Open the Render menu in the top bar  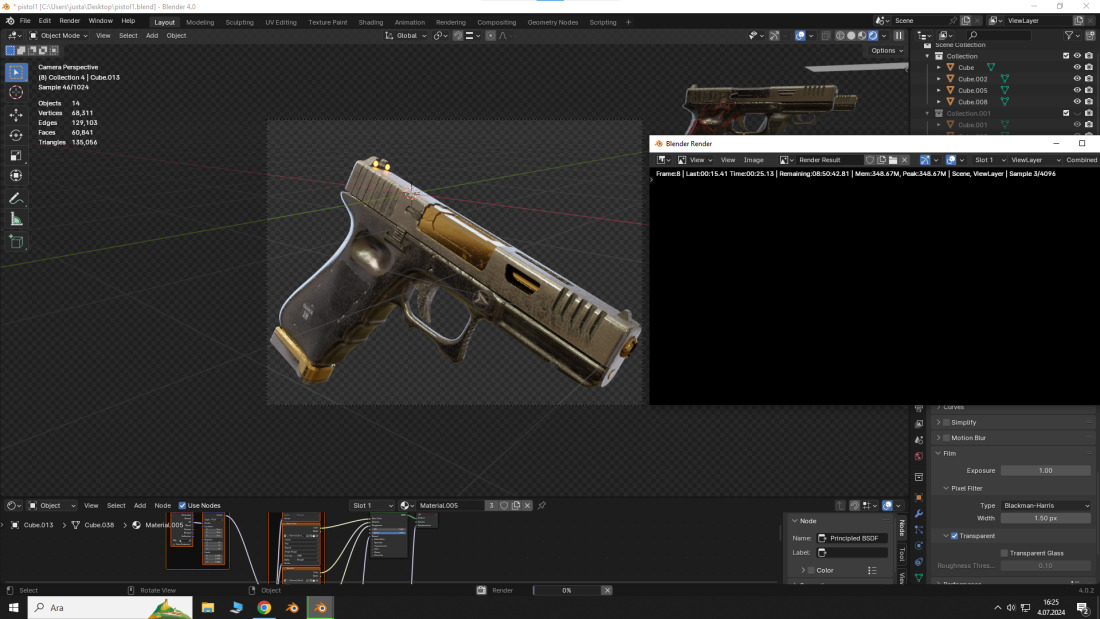click(69, 21)
